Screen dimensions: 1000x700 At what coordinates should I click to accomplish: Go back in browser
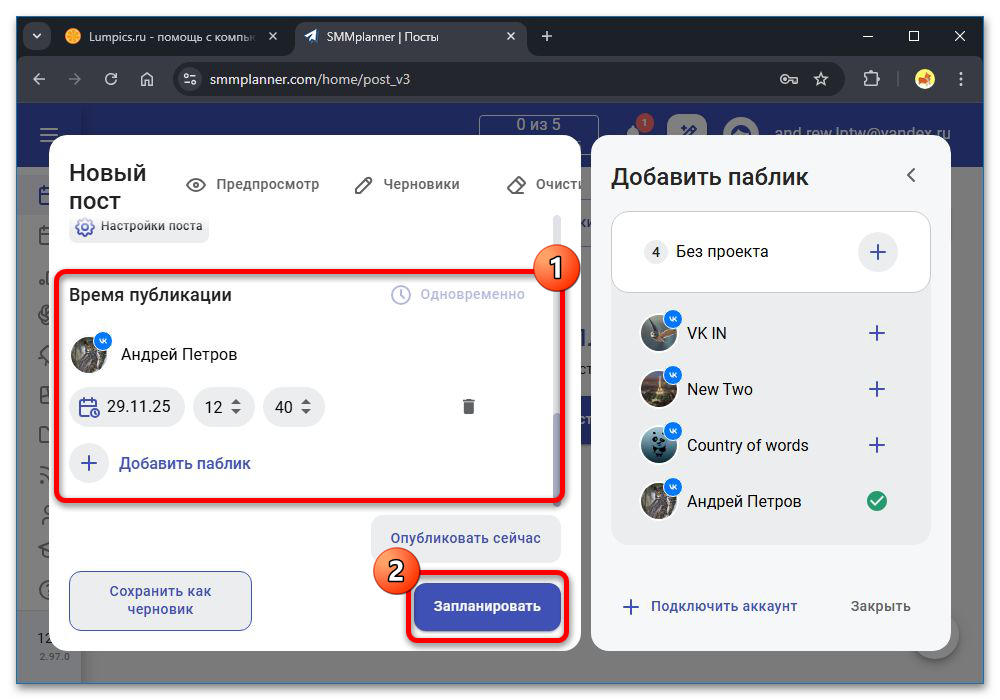pos(40,79)
